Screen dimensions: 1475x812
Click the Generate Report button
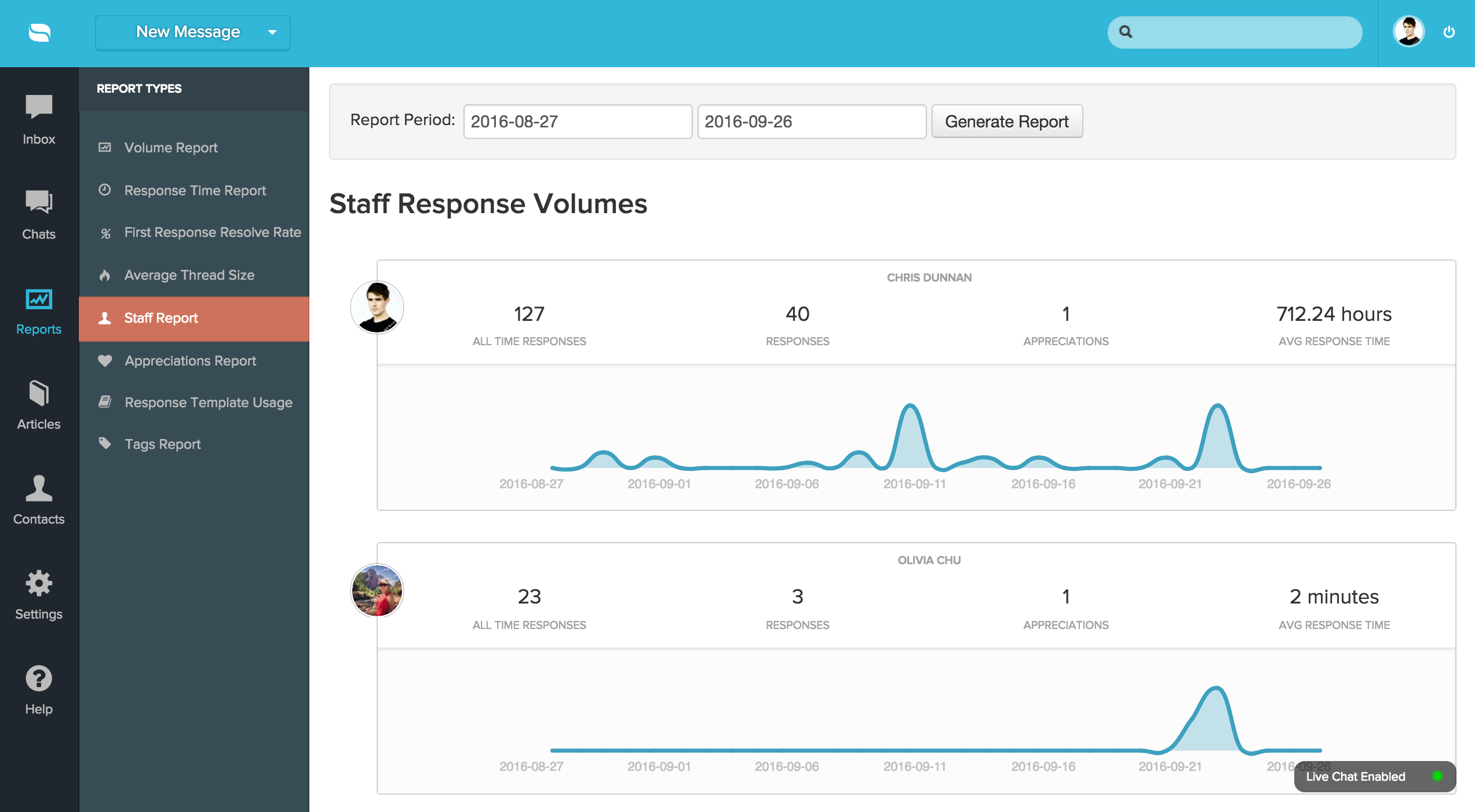[x=1006, y=122]
